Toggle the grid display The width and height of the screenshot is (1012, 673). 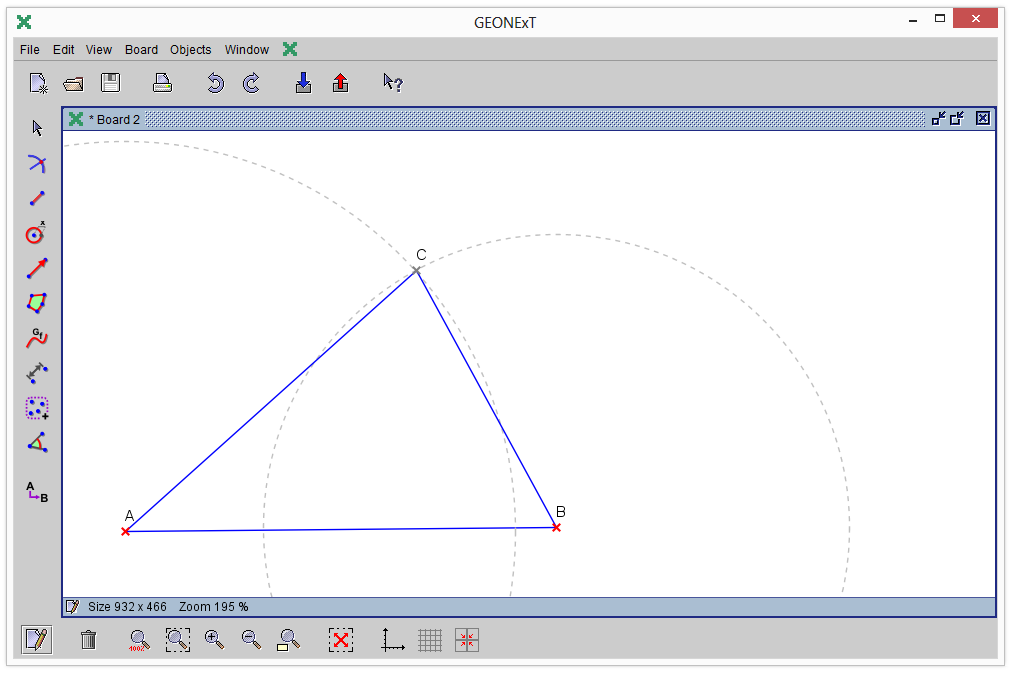coord(430,640)
